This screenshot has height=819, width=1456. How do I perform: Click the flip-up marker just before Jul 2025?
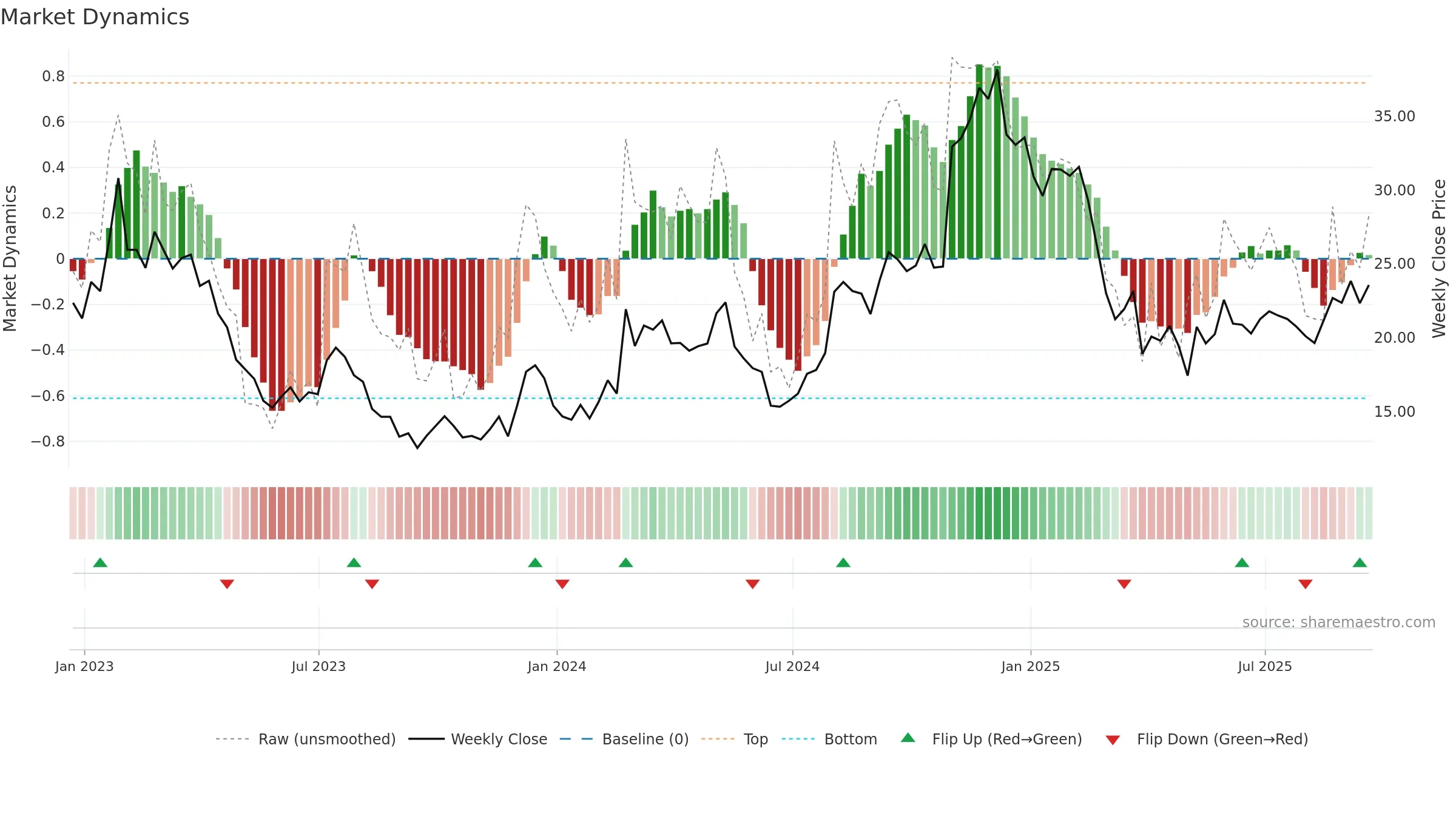[1242, 562]
